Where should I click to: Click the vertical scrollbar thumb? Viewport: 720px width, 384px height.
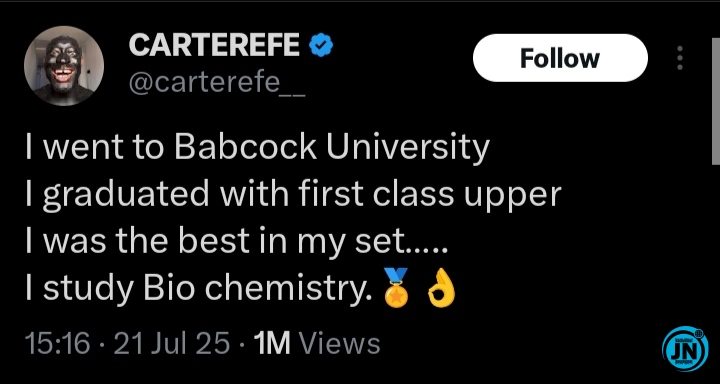(716, 101)
